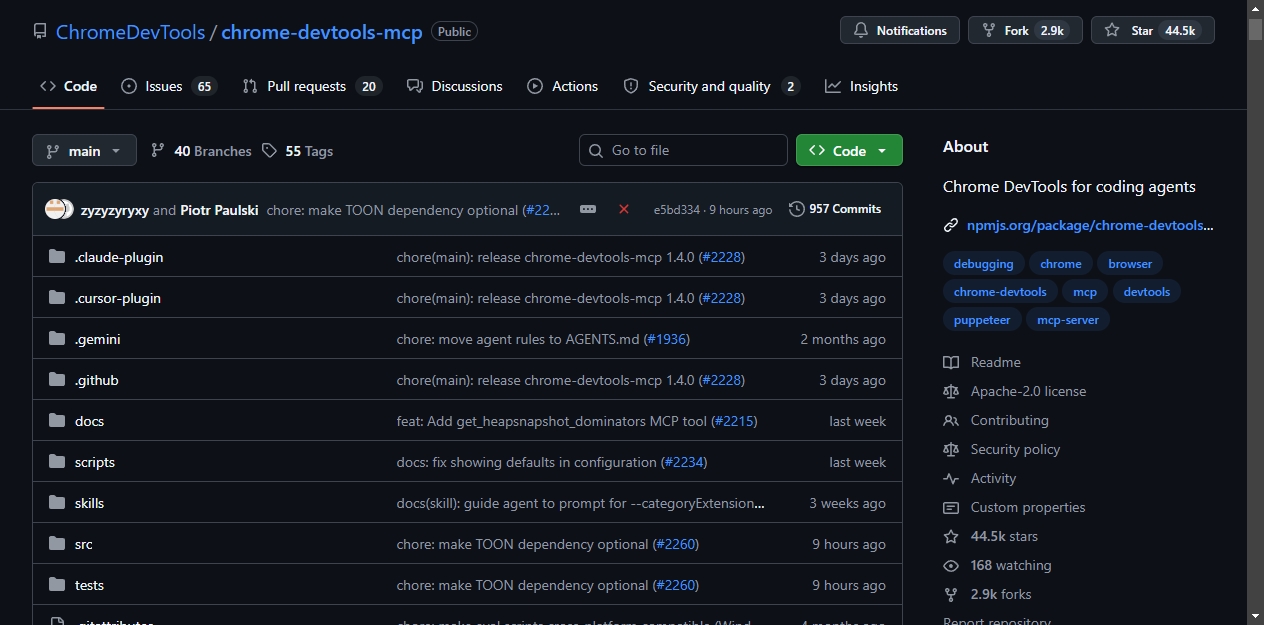Click the folder icon for tests
Image resolution: width=1264 pixels, height=625 pixels.
[x=57, y=585]
